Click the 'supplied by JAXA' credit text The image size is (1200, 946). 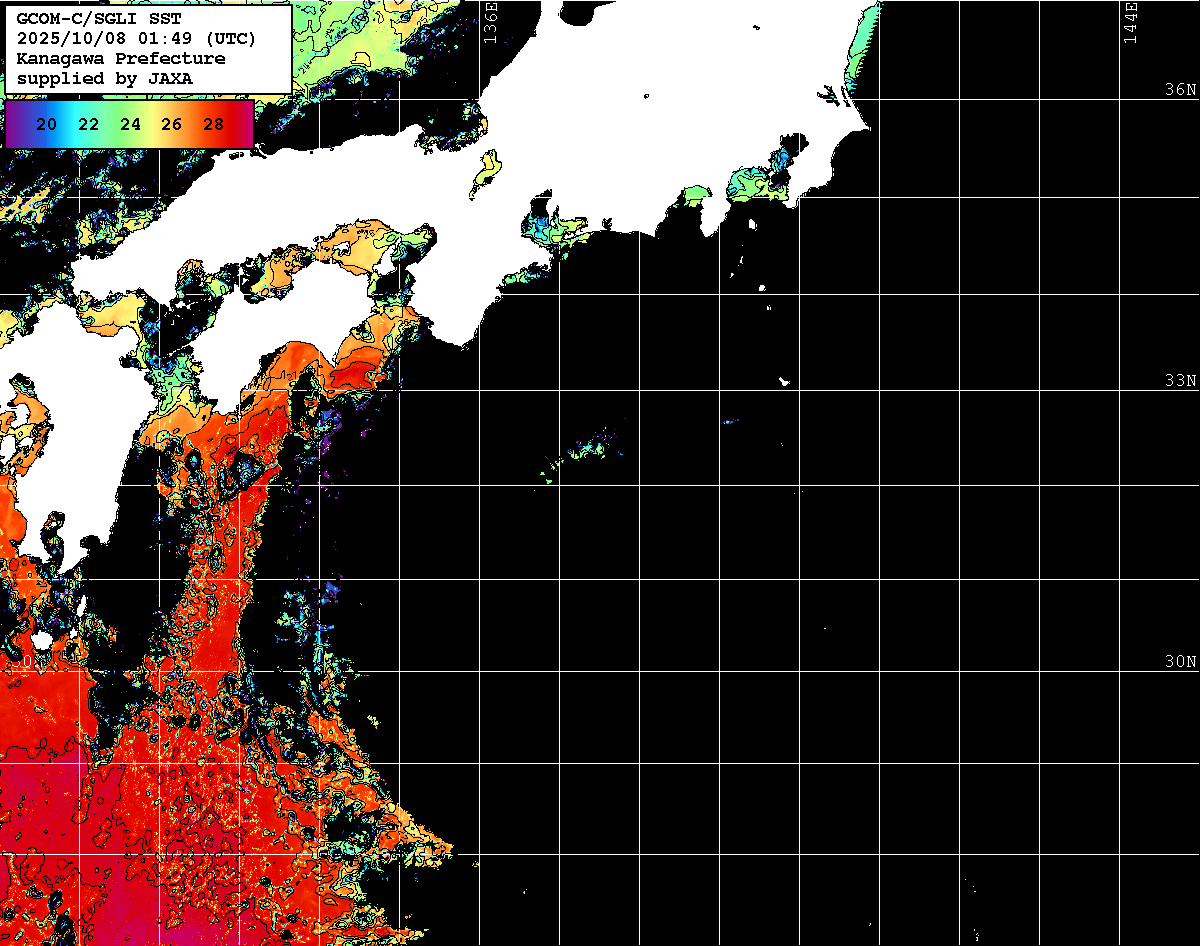[x=105, y=78]
